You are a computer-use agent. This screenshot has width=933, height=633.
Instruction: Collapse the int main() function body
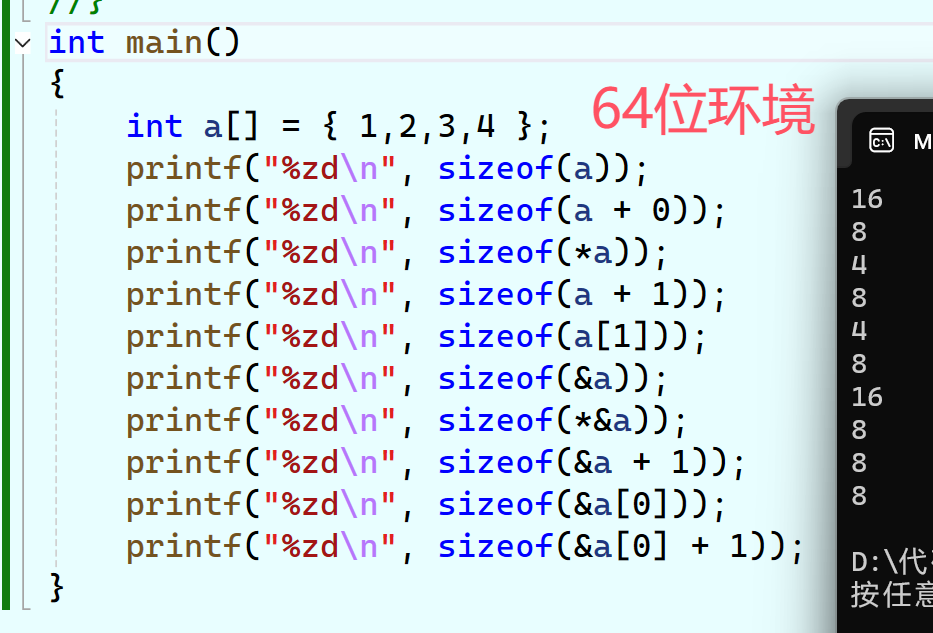pyautogui.click(x=21, y=42)
